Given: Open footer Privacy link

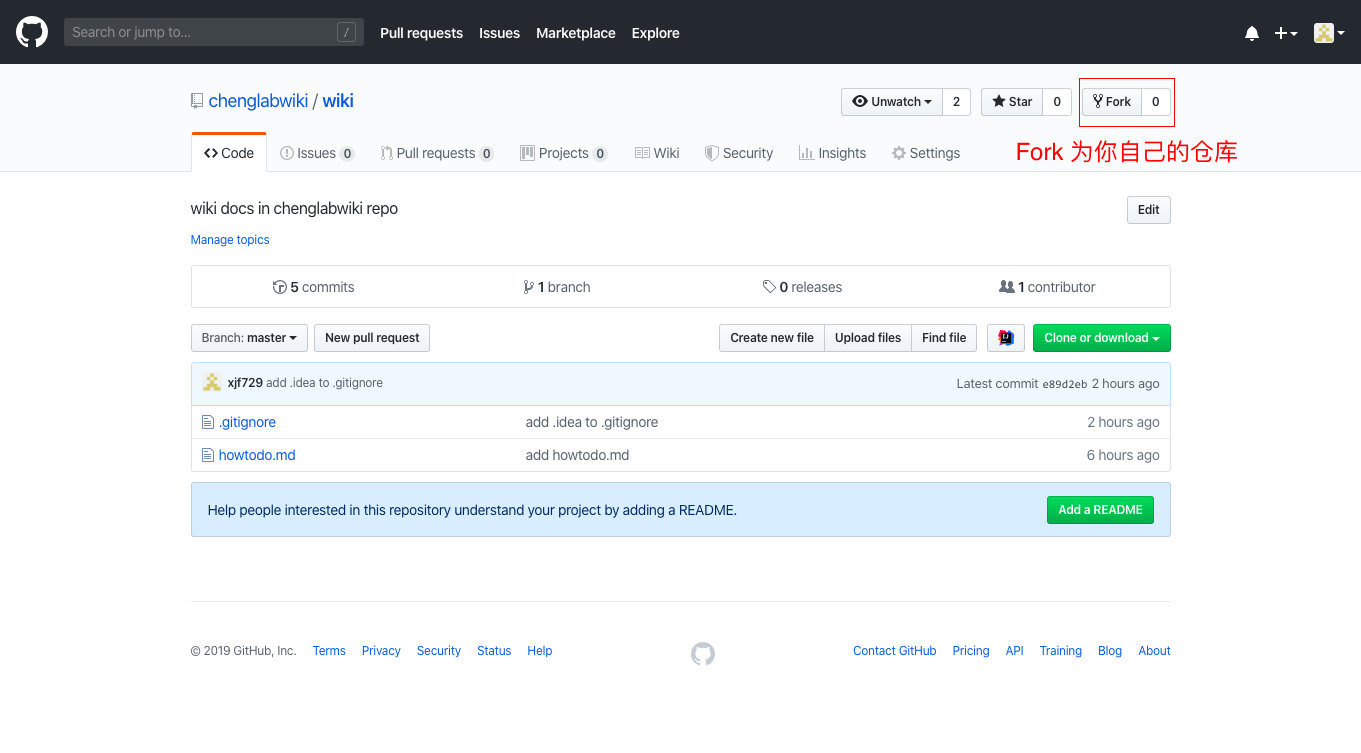Looking at the screenshot, I should 381,651.
